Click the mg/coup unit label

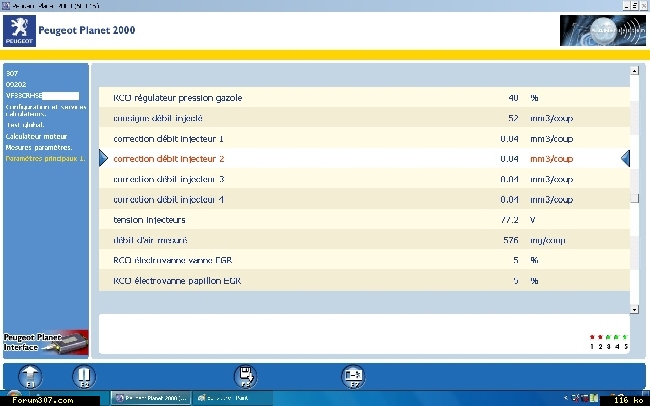(x=548, y=241)
